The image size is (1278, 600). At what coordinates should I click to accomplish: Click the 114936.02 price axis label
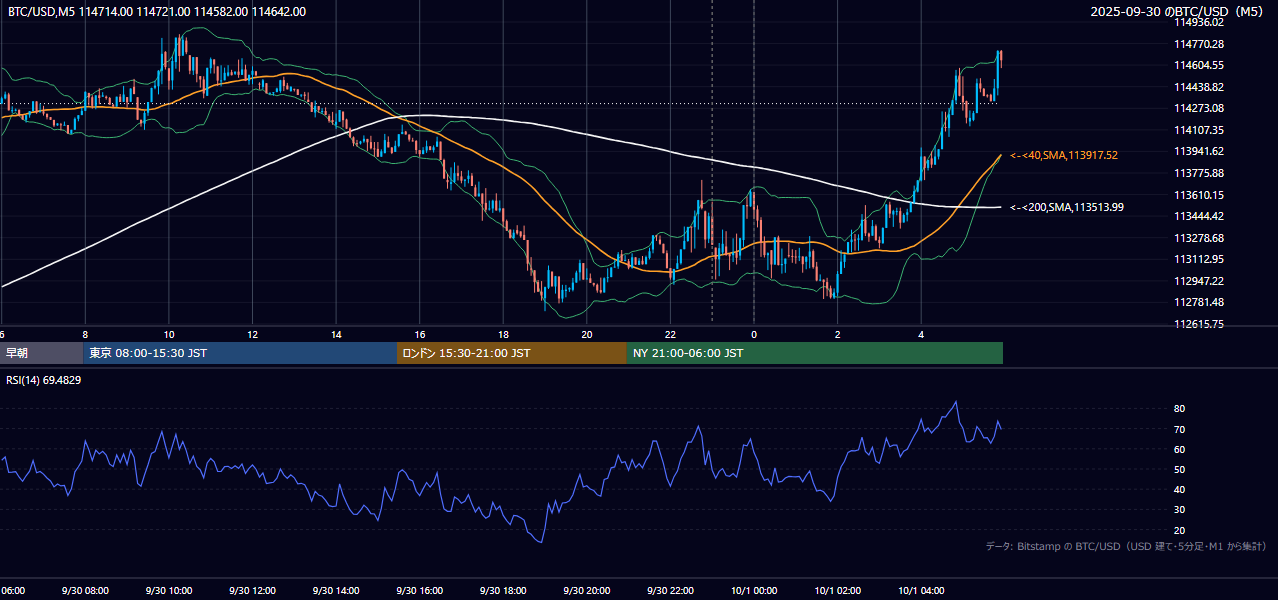(x=1201, y=22)
